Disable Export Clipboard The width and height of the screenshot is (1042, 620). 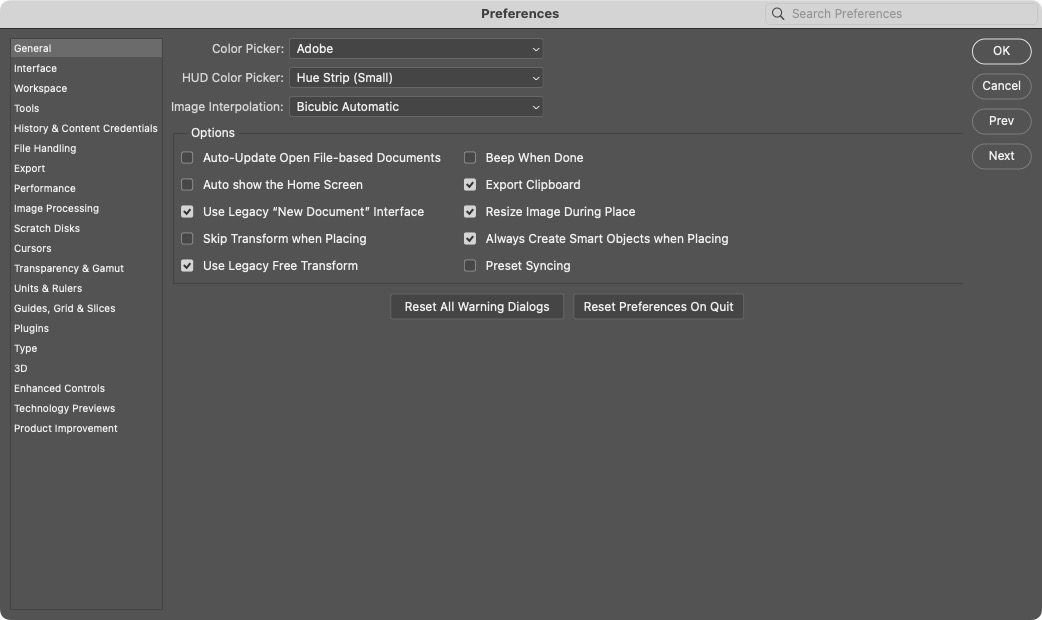tap(470, 184)
